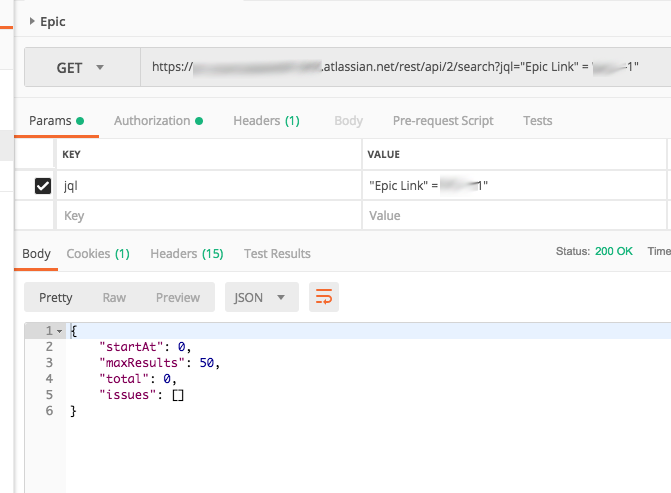
Task: Collapse the JSON fold arrow on line 1
Action: coord(59,331)
